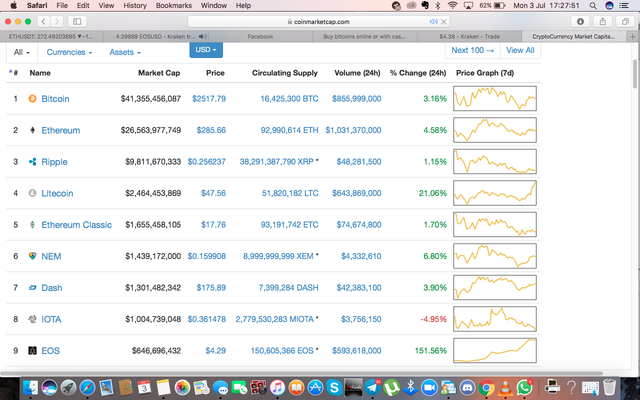Open the History menu
Viewport: 640px width, 400px height.
click(x=135, y=5)
